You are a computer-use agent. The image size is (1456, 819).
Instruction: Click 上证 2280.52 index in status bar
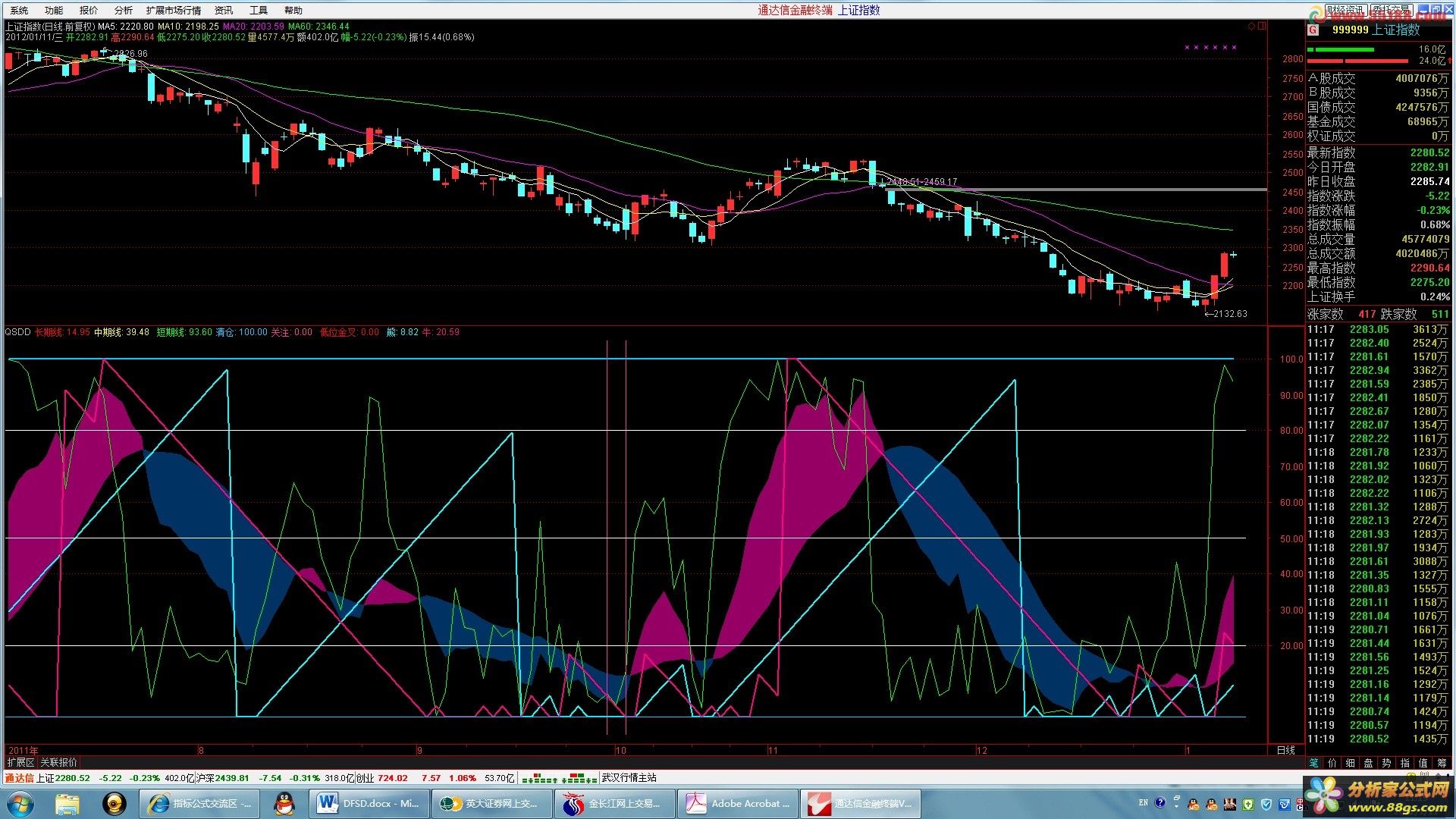pos(64,778)
